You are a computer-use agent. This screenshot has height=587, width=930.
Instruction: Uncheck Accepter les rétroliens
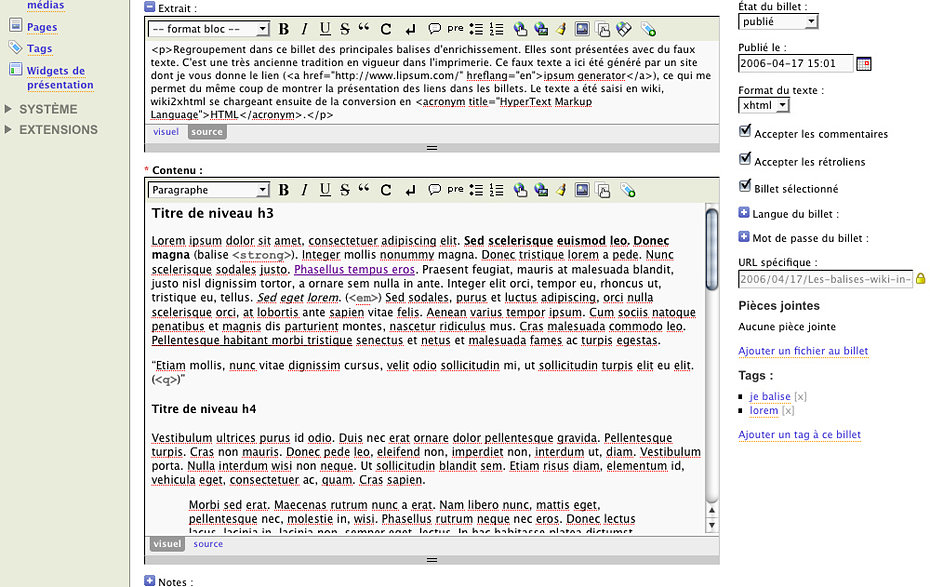(x=744, y=159)
